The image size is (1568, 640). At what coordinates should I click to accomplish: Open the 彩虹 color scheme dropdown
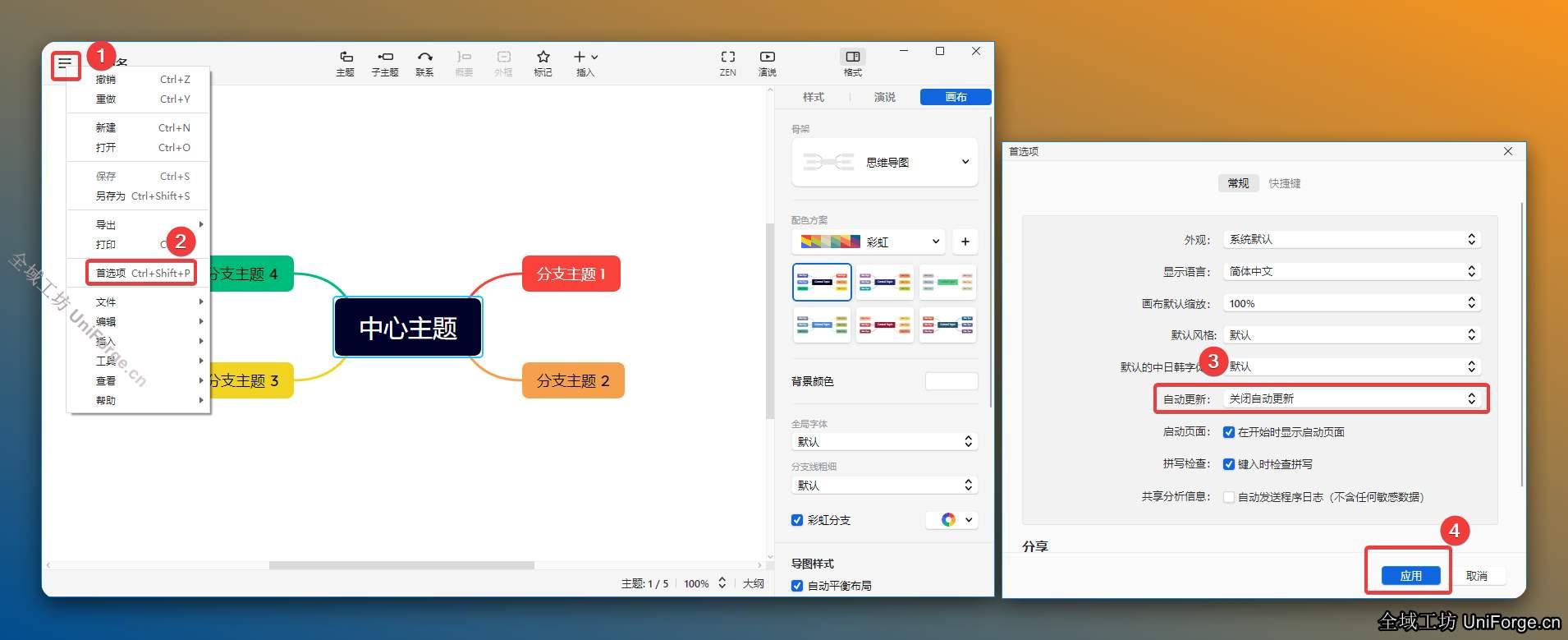pos(869,242)
